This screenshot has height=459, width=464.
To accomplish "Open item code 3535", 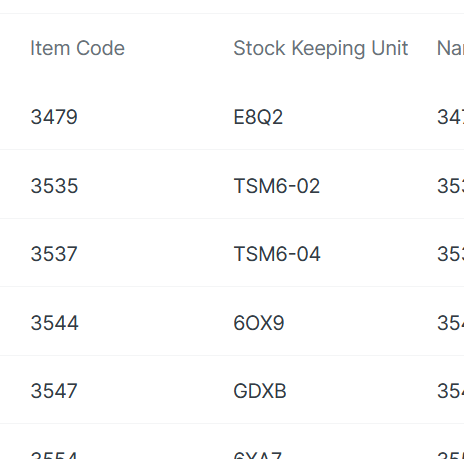I will point(54,186).
